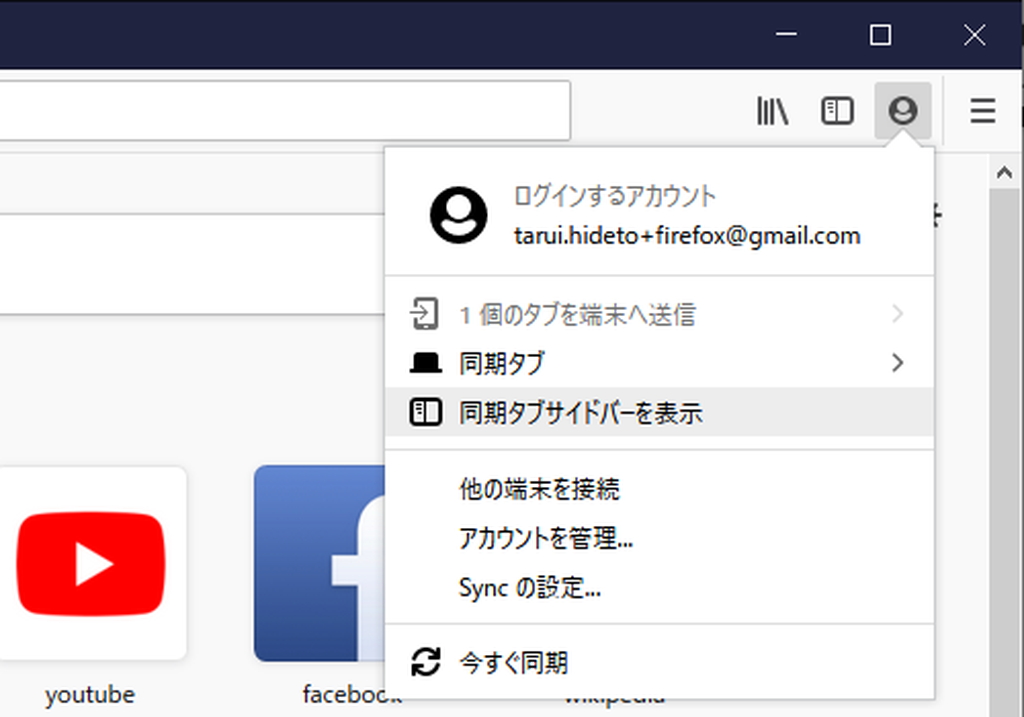Click inside the address bar

tap(280, 110)
